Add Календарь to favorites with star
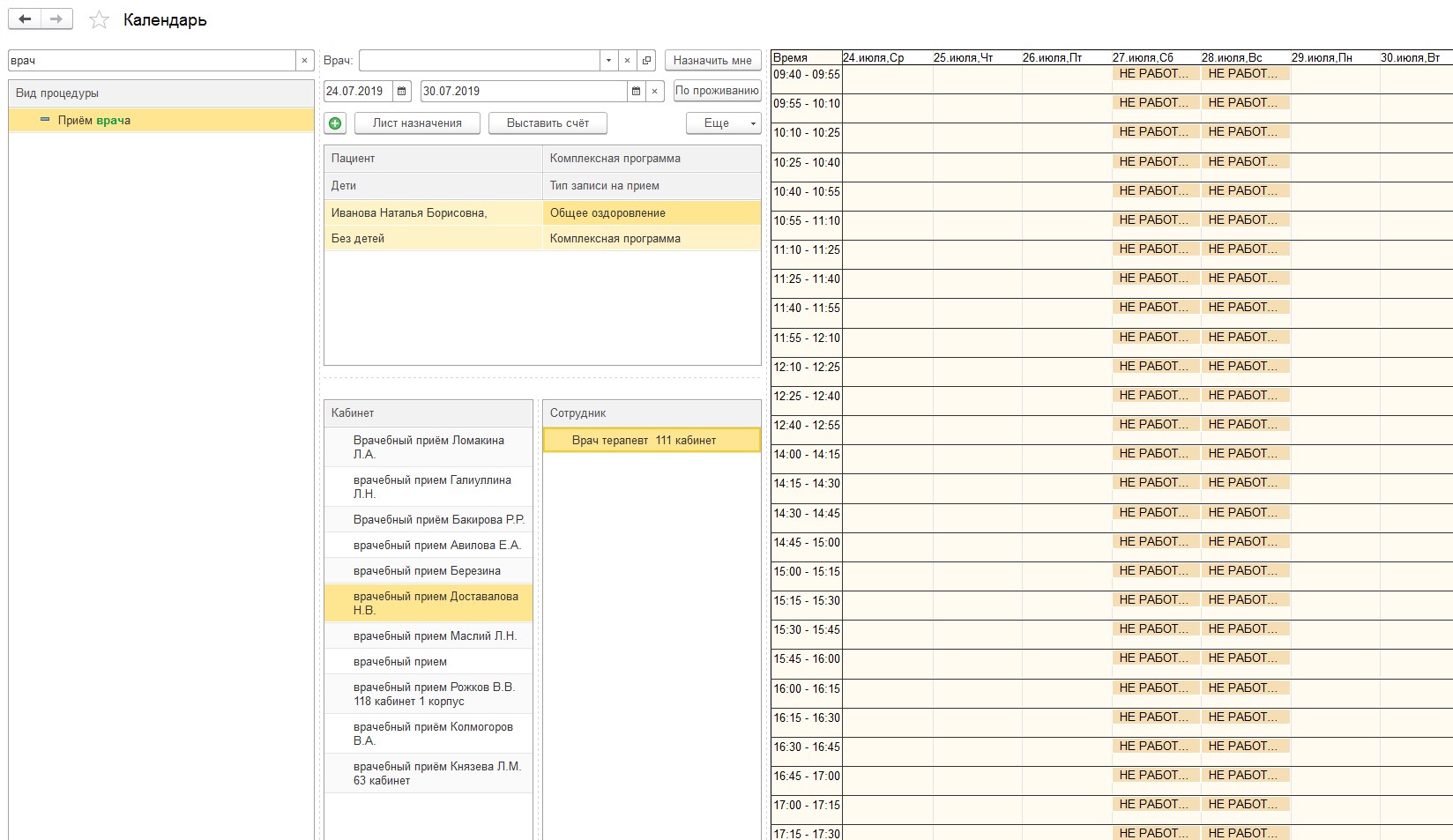 99,20
